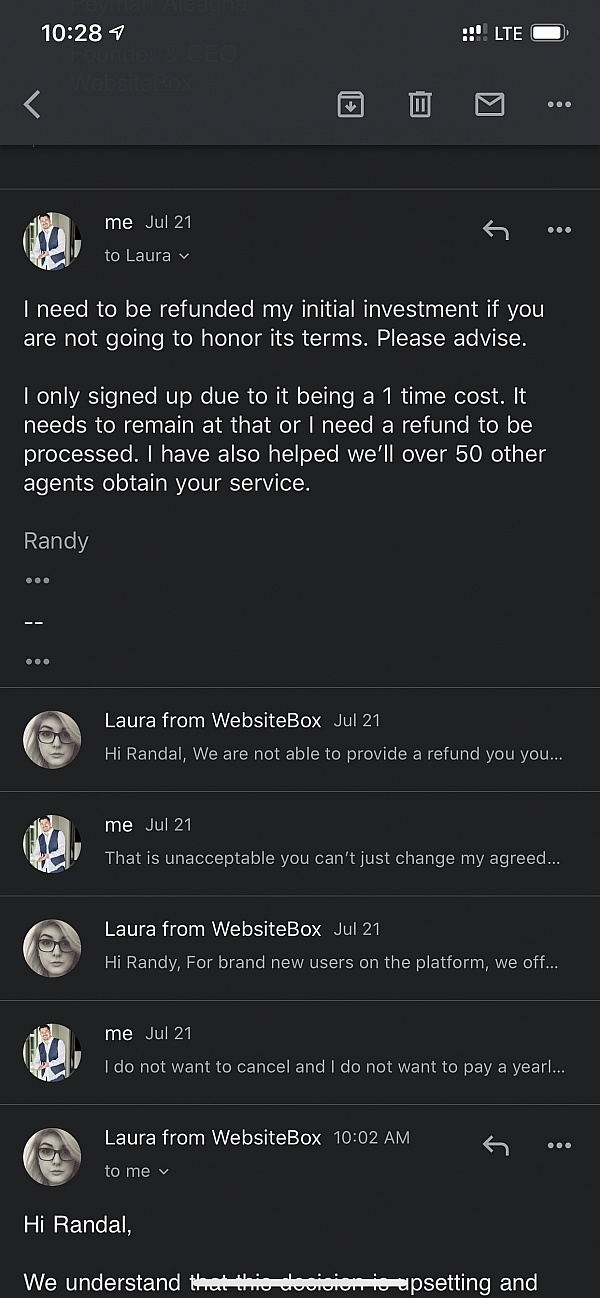The width and height of the screenshot is (600, 1298).
Task: Delete conversation with the trash icon
Action: pos(420,104)
